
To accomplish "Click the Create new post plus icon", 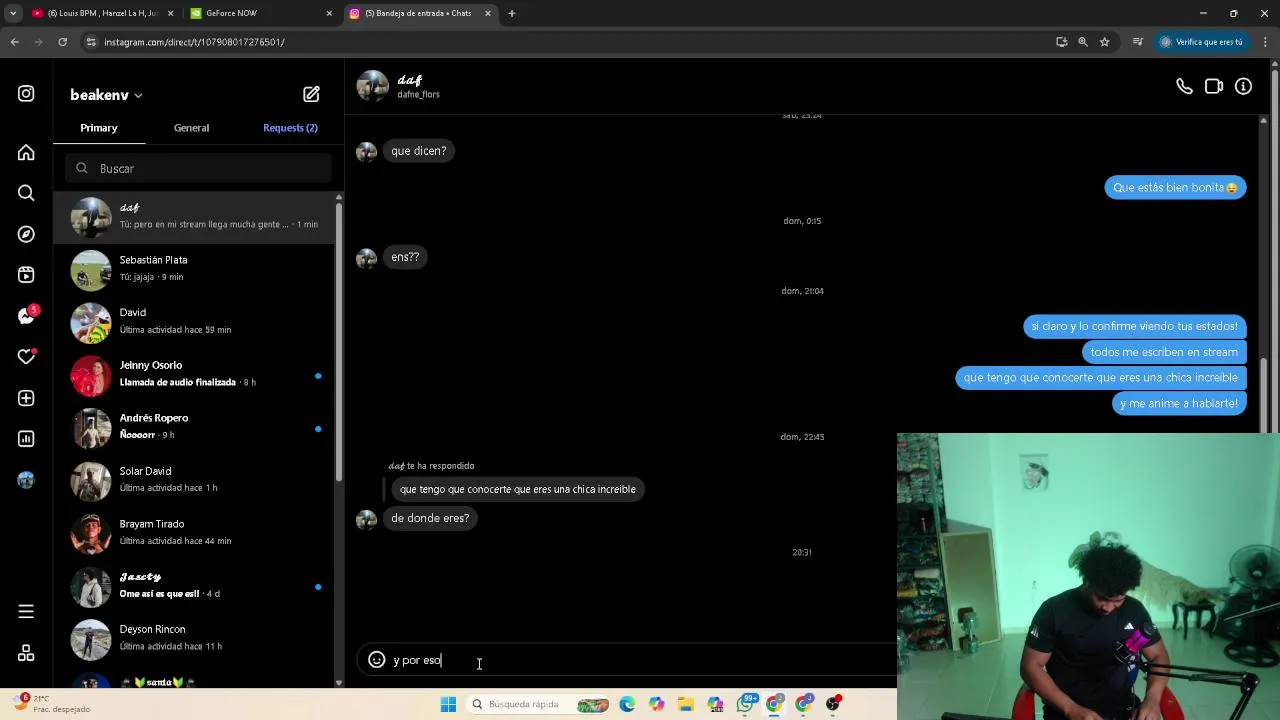I will pos(26,398).
